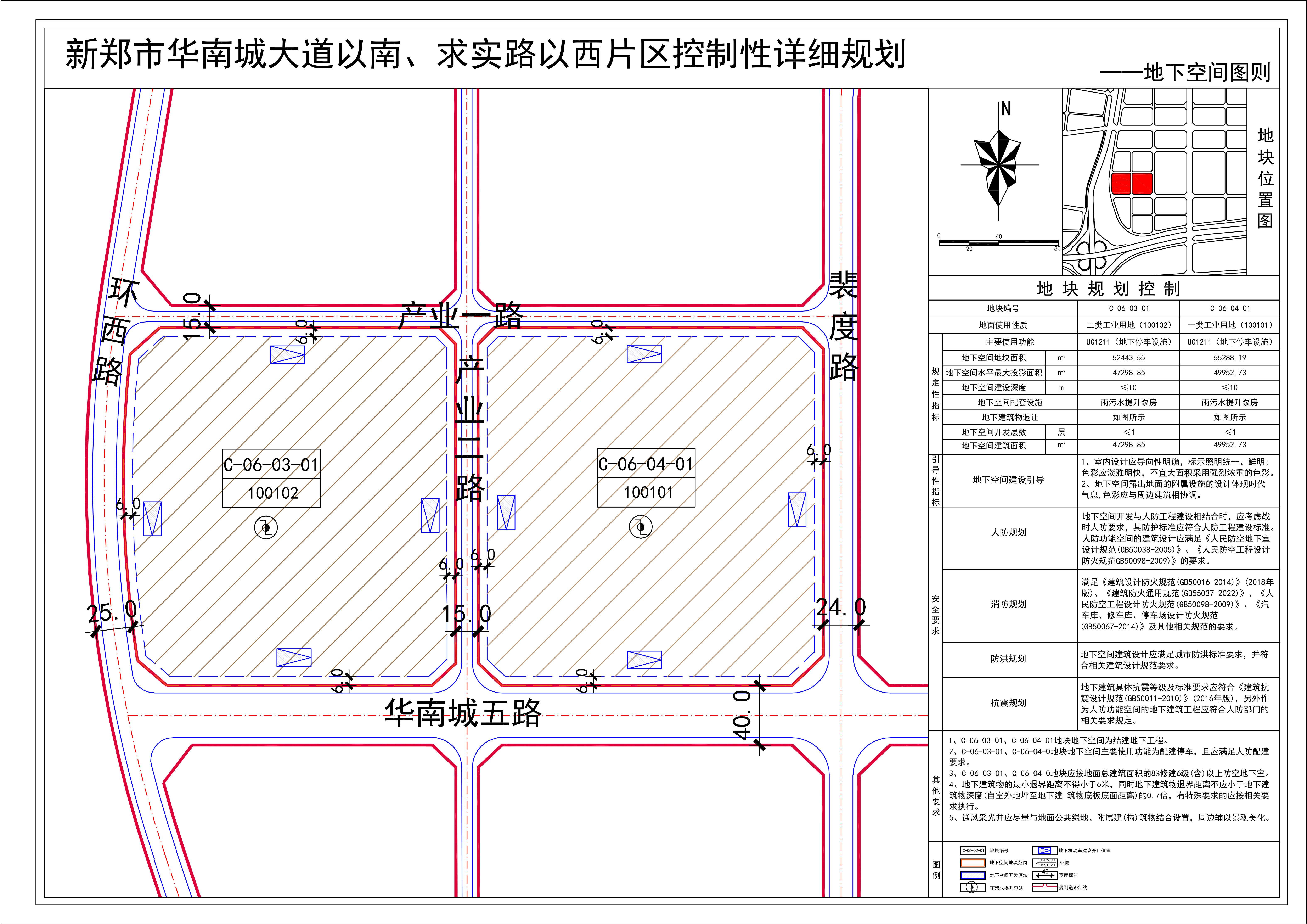Click the legend icon for 地下机动车建议开口位置
The width and height of the screenshot is (1307, 924).
coord(1044,851)
